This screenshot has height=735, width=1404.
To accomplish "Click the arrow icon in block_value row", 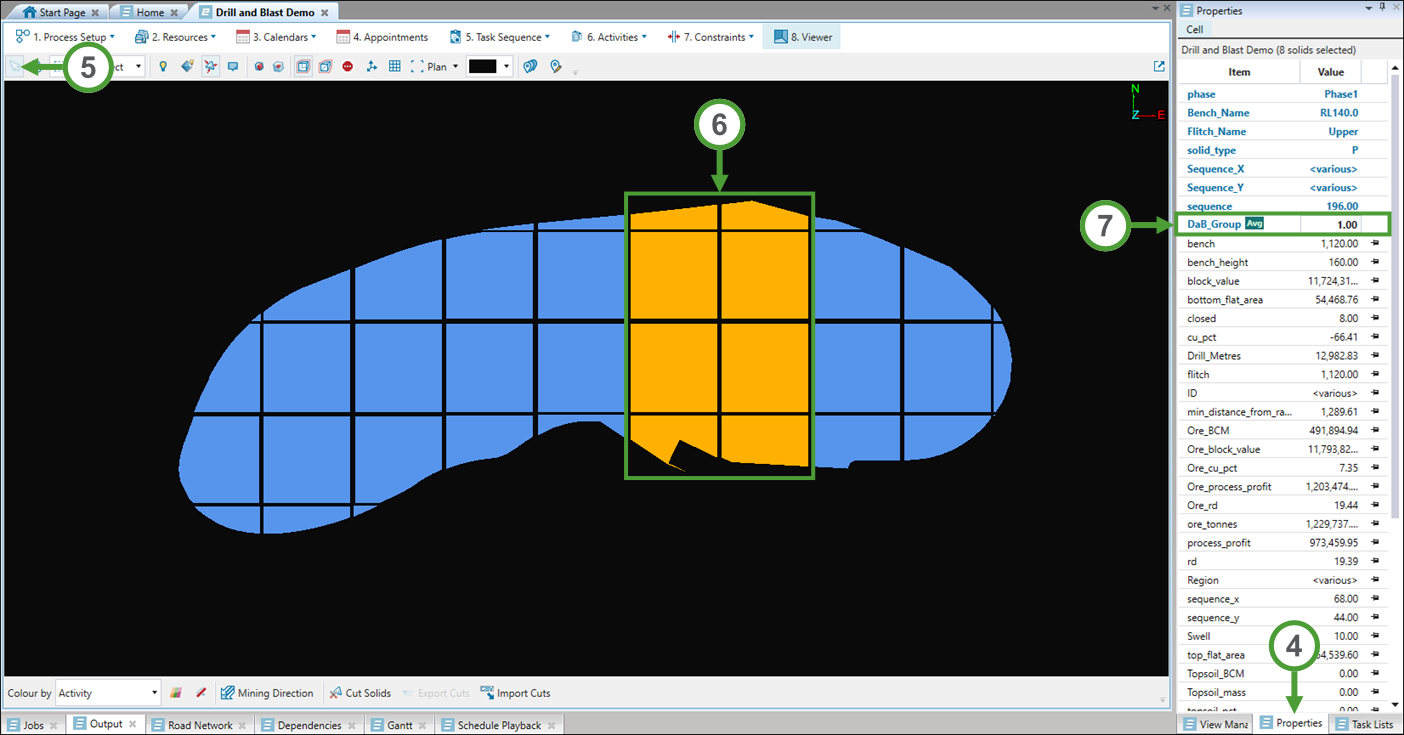I will [1375, 281].
